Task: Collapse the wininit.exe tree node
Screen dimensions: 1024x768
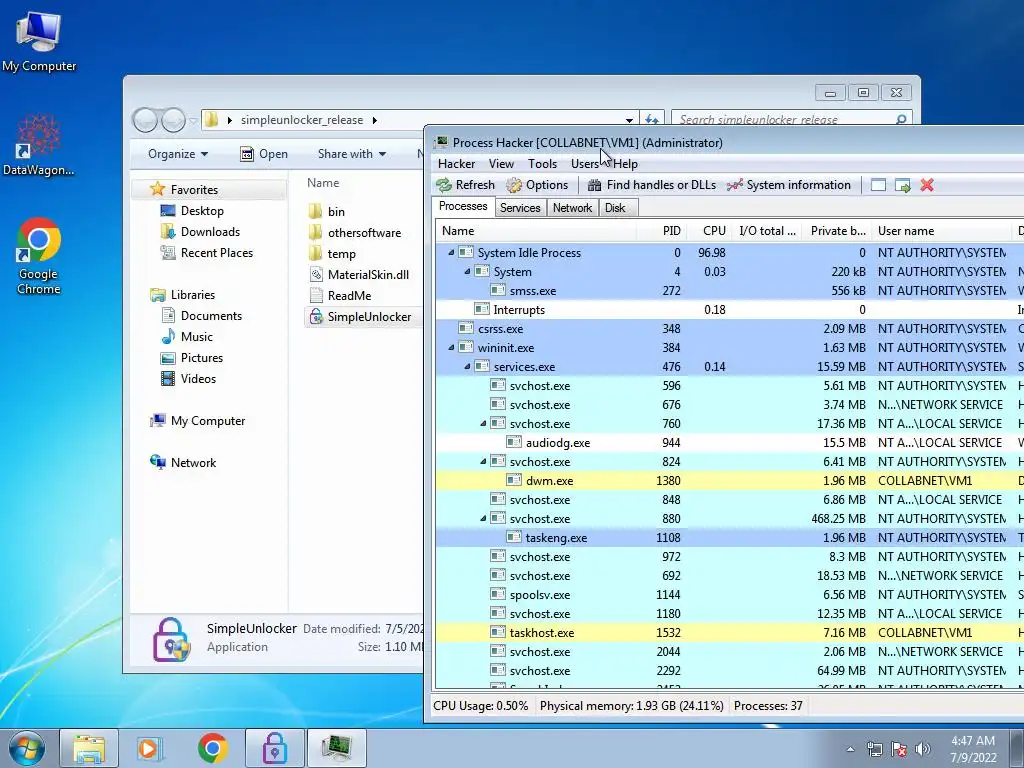Action: click(x=451, y=348)
